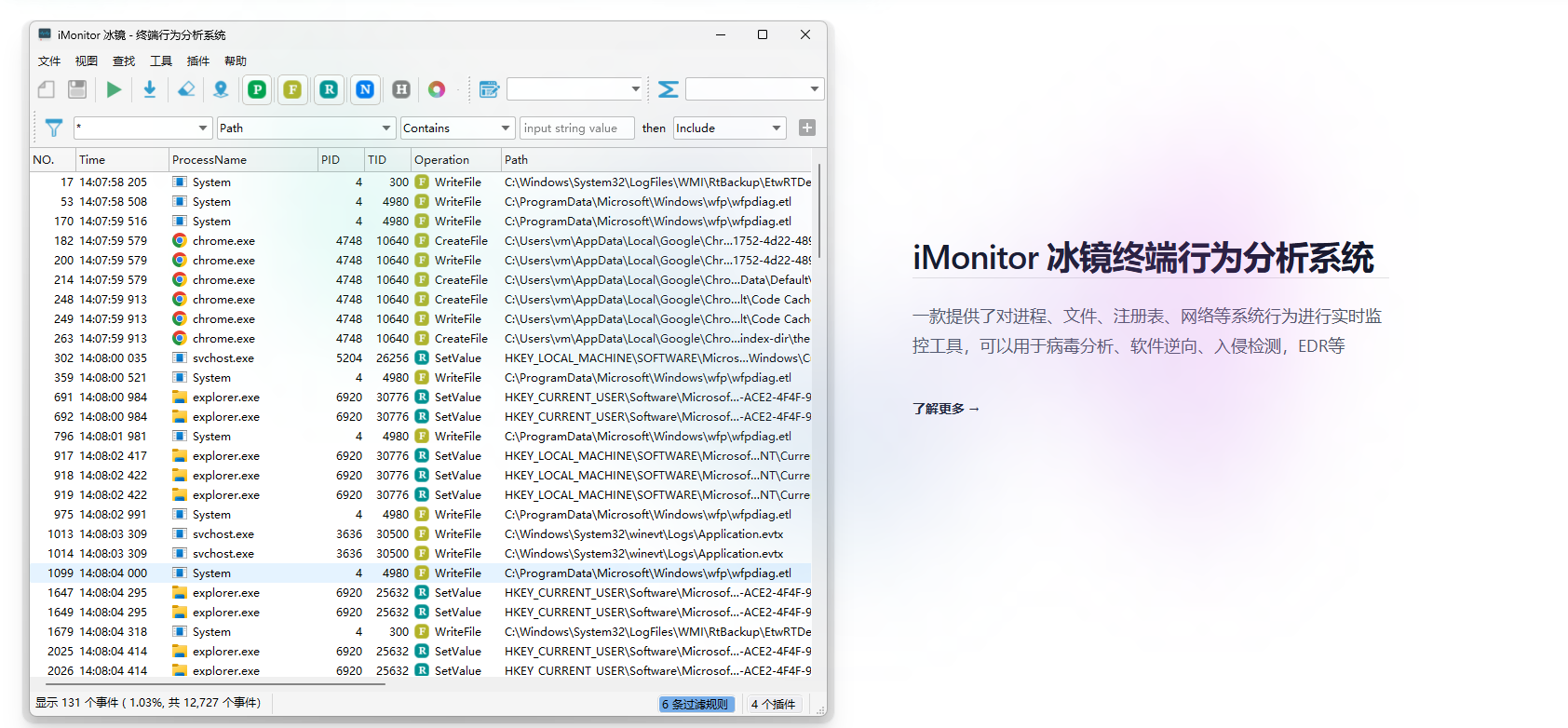Sort by the PID column header

point(342,159)
